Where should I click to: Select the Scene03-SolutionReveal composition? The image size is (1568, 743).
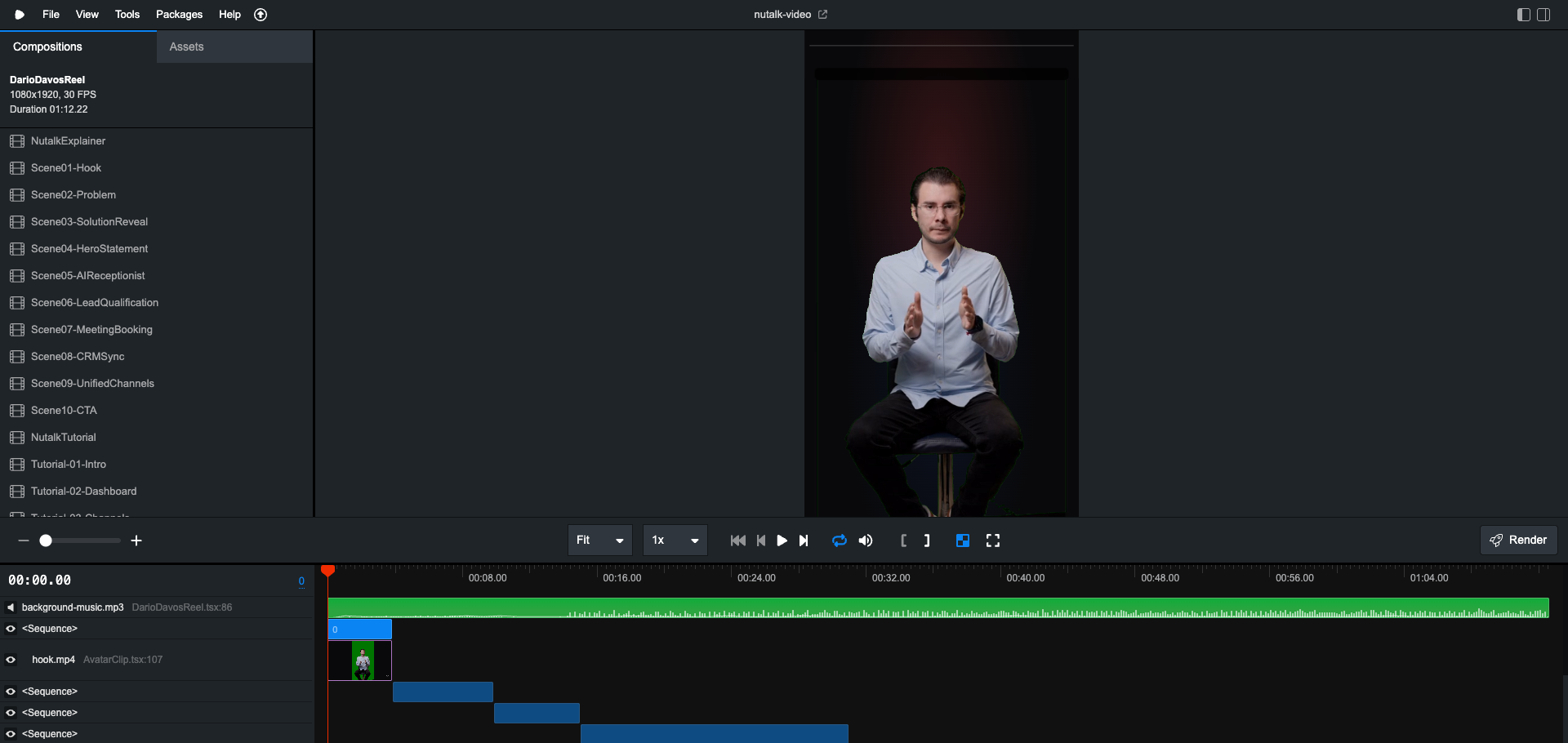pos(89,221)
